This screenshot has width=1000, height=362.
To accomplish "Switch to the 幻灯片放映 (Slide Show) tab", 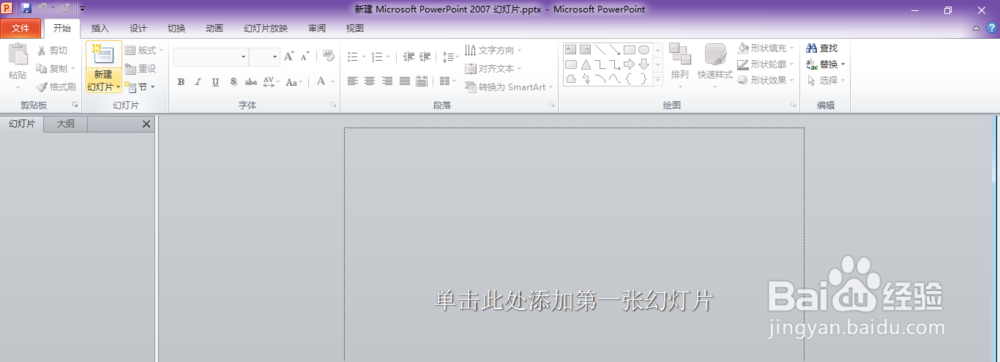I will pos(266,28).
